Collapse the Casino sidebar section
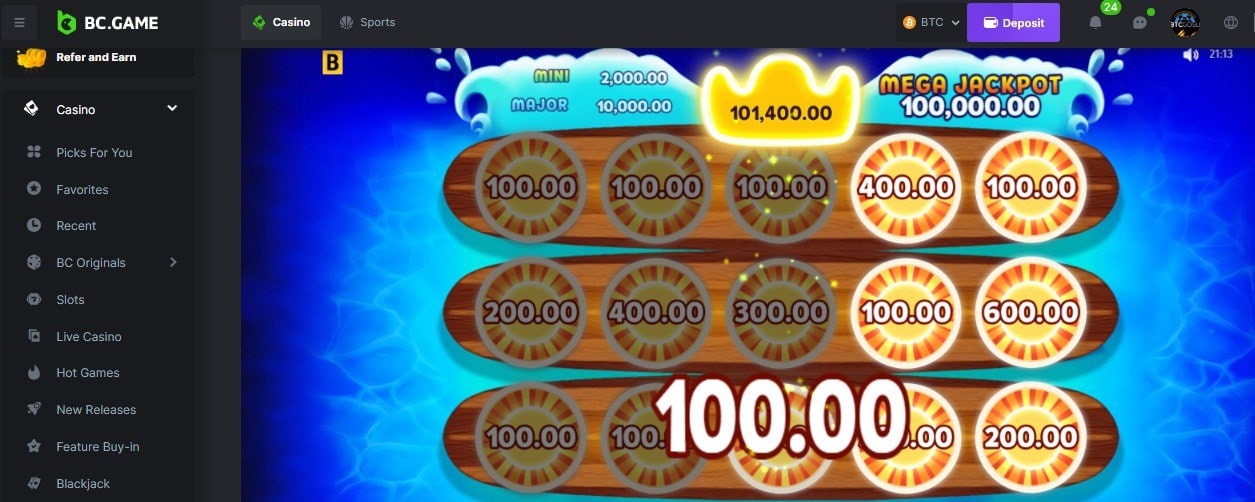This screenshot has width=1255, height=502. [172, 109]
